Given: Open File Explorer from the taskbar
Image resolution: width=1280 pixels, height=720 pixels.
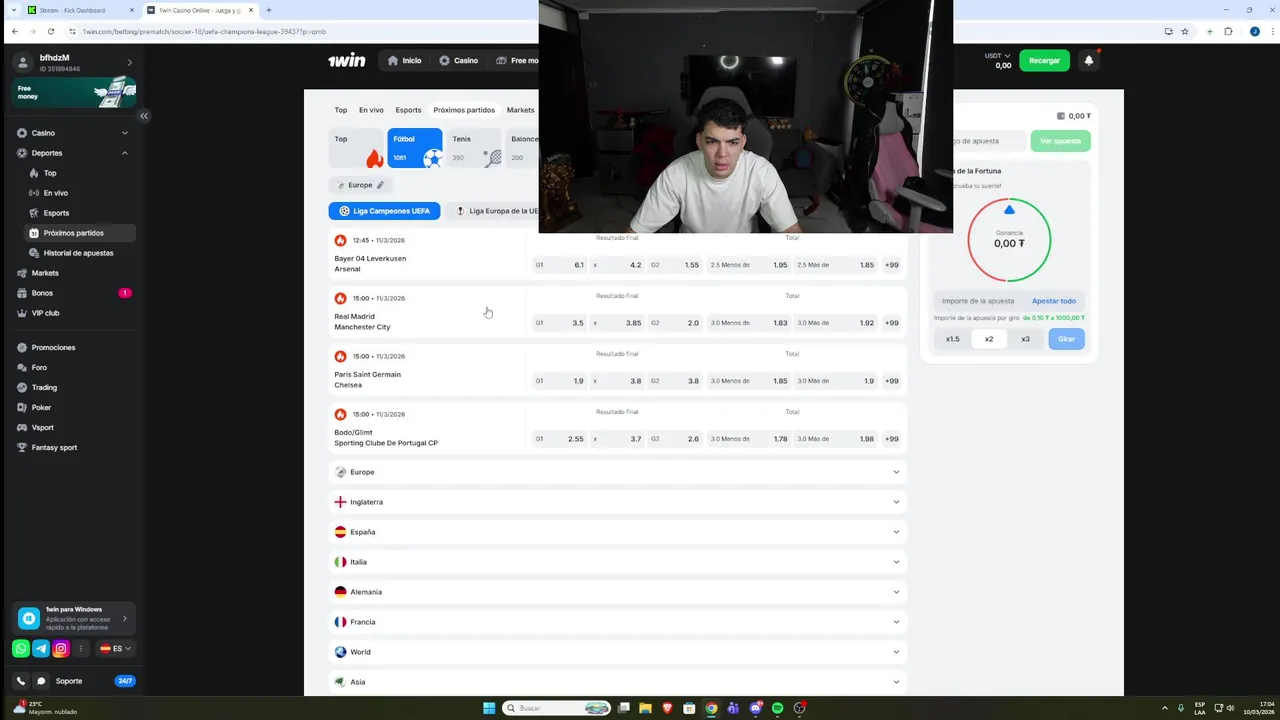Looking at the screenshot, I should 645,708.
